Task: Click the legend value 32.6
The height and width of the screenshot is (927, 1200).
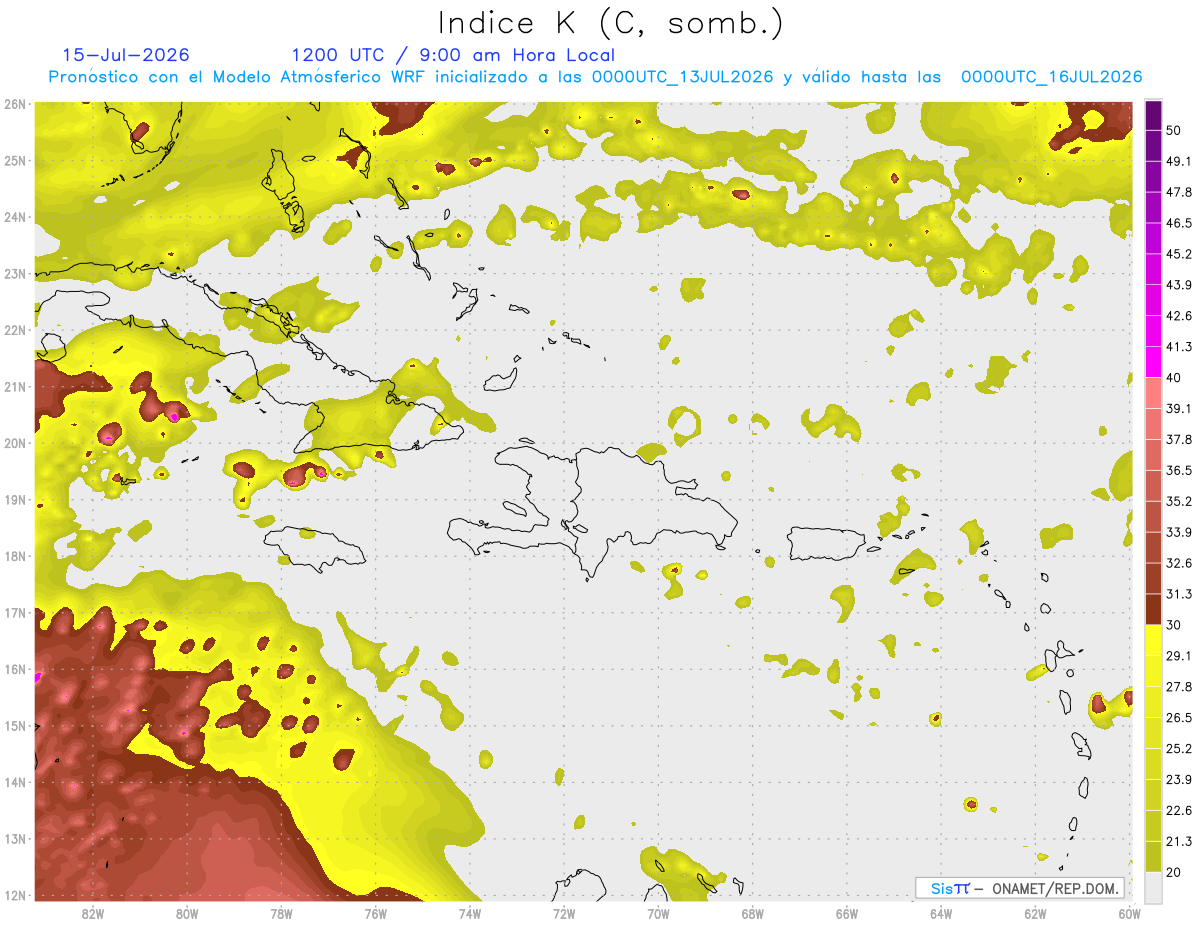Action: [x=1179, y=563]
